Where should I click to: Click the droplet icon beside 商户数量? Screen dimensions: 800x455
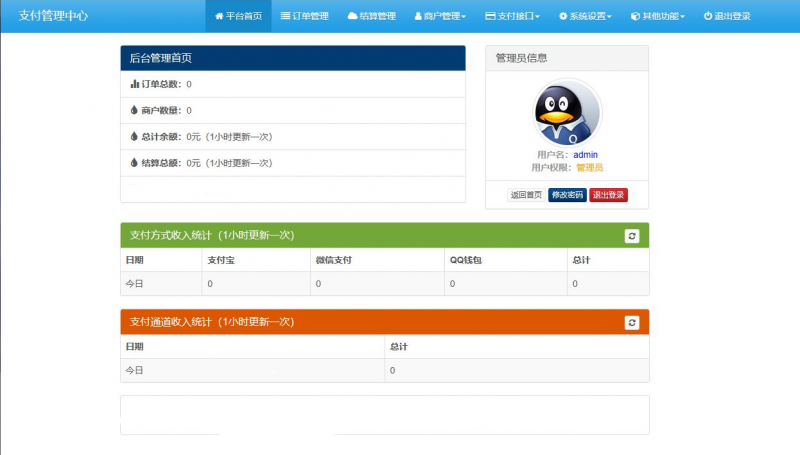pos(135,110)
